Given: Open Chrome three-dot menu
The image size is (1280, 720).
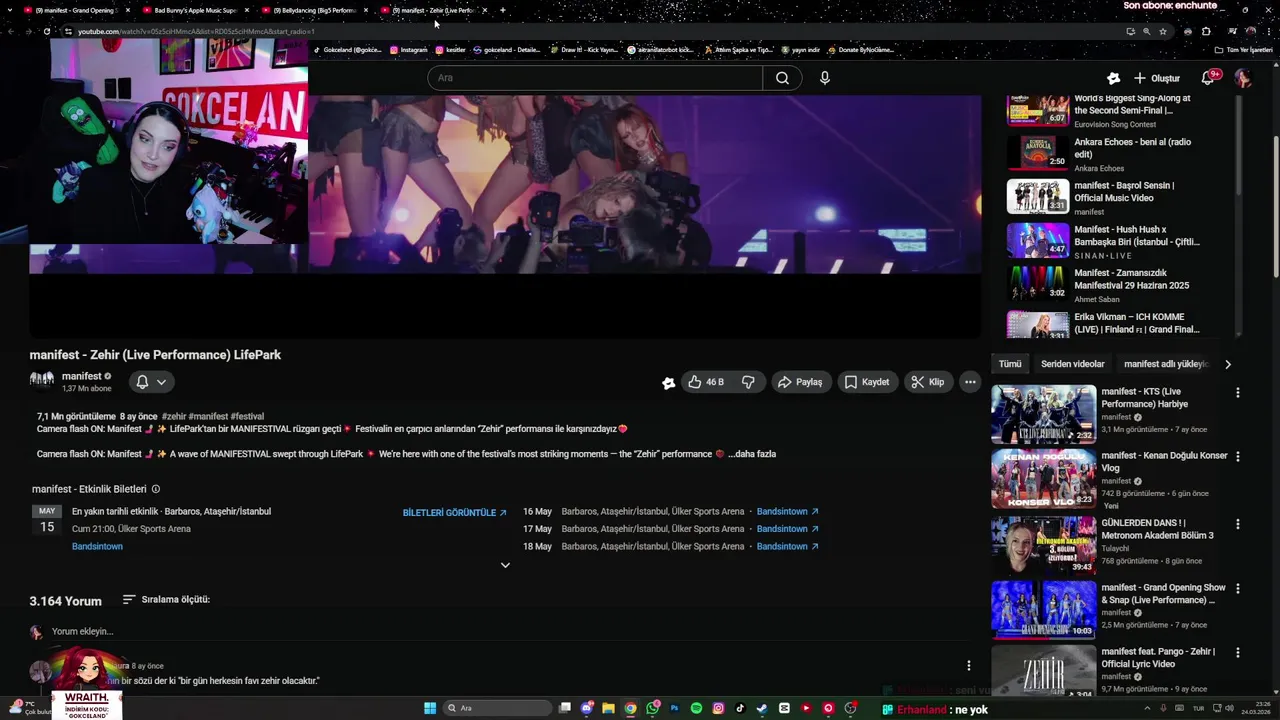Looking at the screenshot, I should [x=1268, y=31].
